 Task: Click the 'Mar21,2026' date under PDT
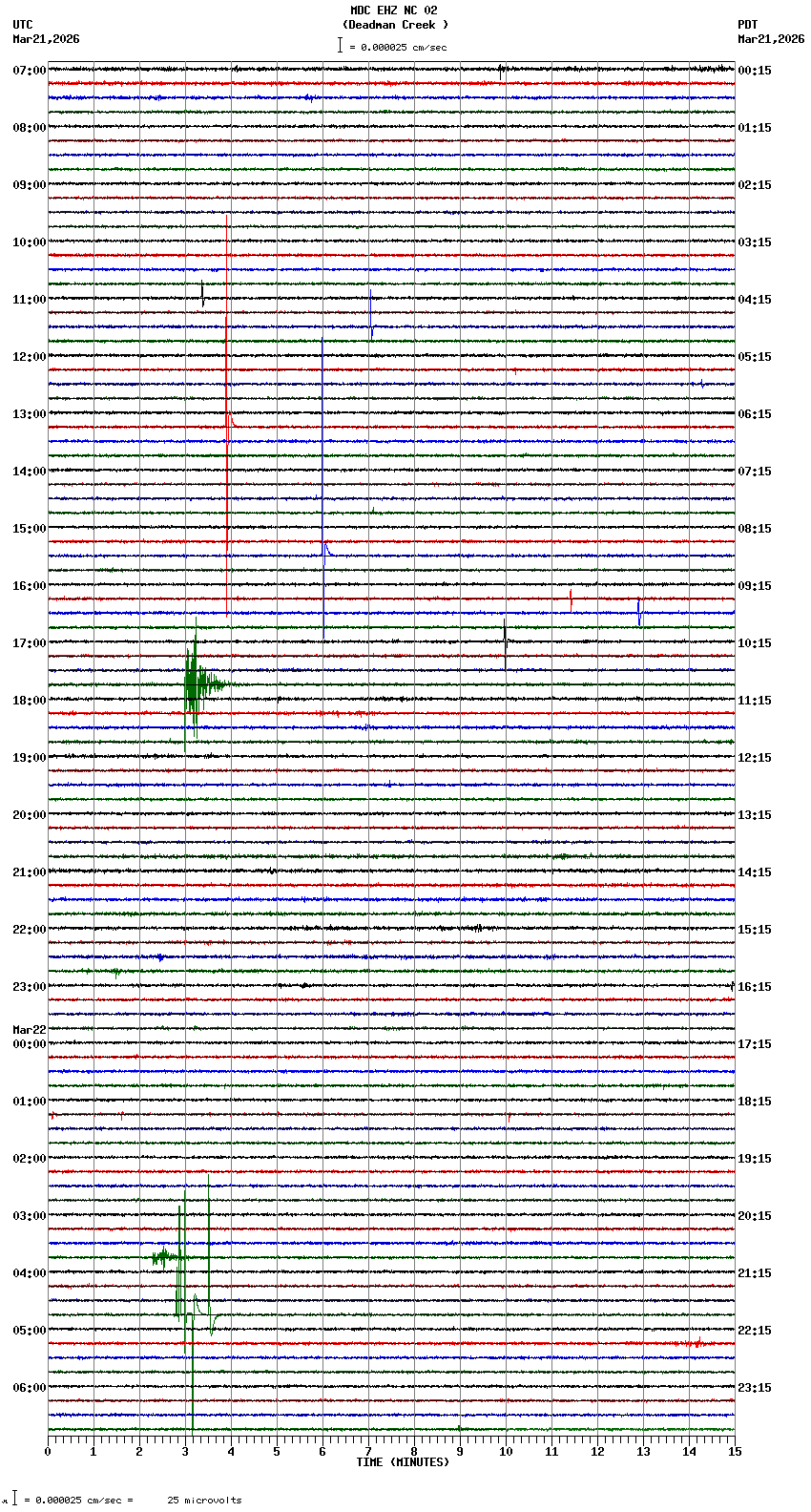pyautogui.click(x=771, y=39)
